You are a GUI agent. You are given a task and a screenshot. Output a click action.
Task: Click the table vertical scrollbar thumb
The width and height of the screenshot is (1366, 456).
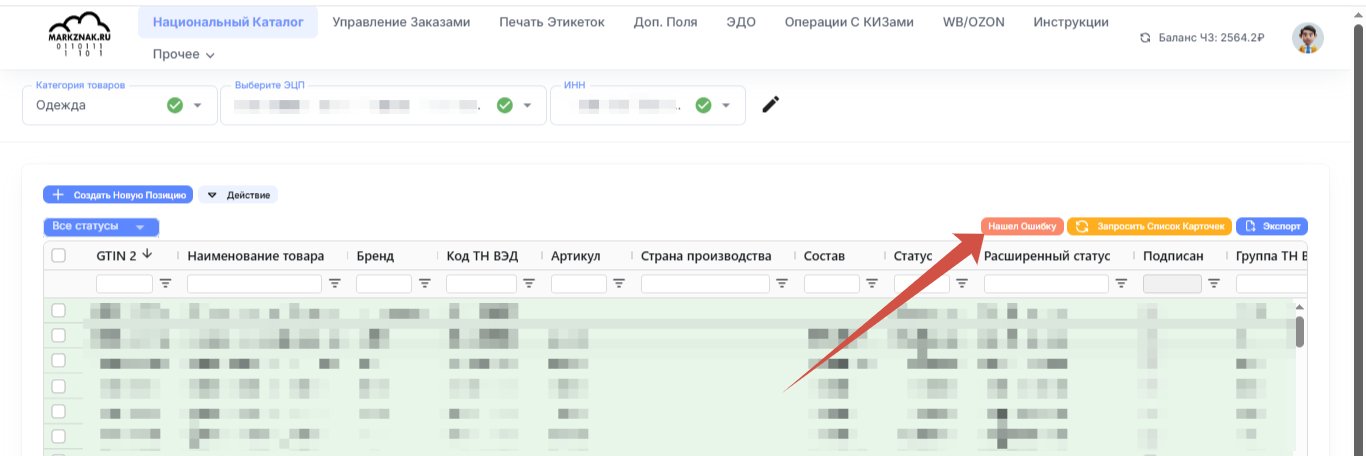1299,331
